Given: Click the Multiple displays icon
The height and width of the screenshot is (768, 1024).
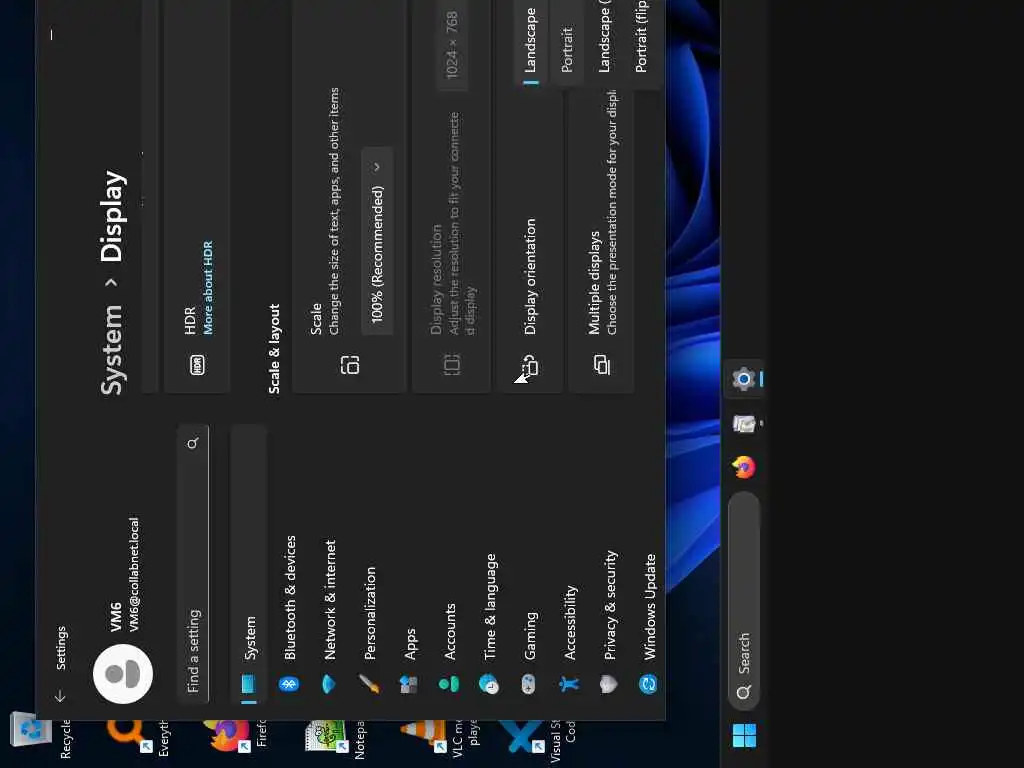Looking at the screenshot, I should (602, 364).
